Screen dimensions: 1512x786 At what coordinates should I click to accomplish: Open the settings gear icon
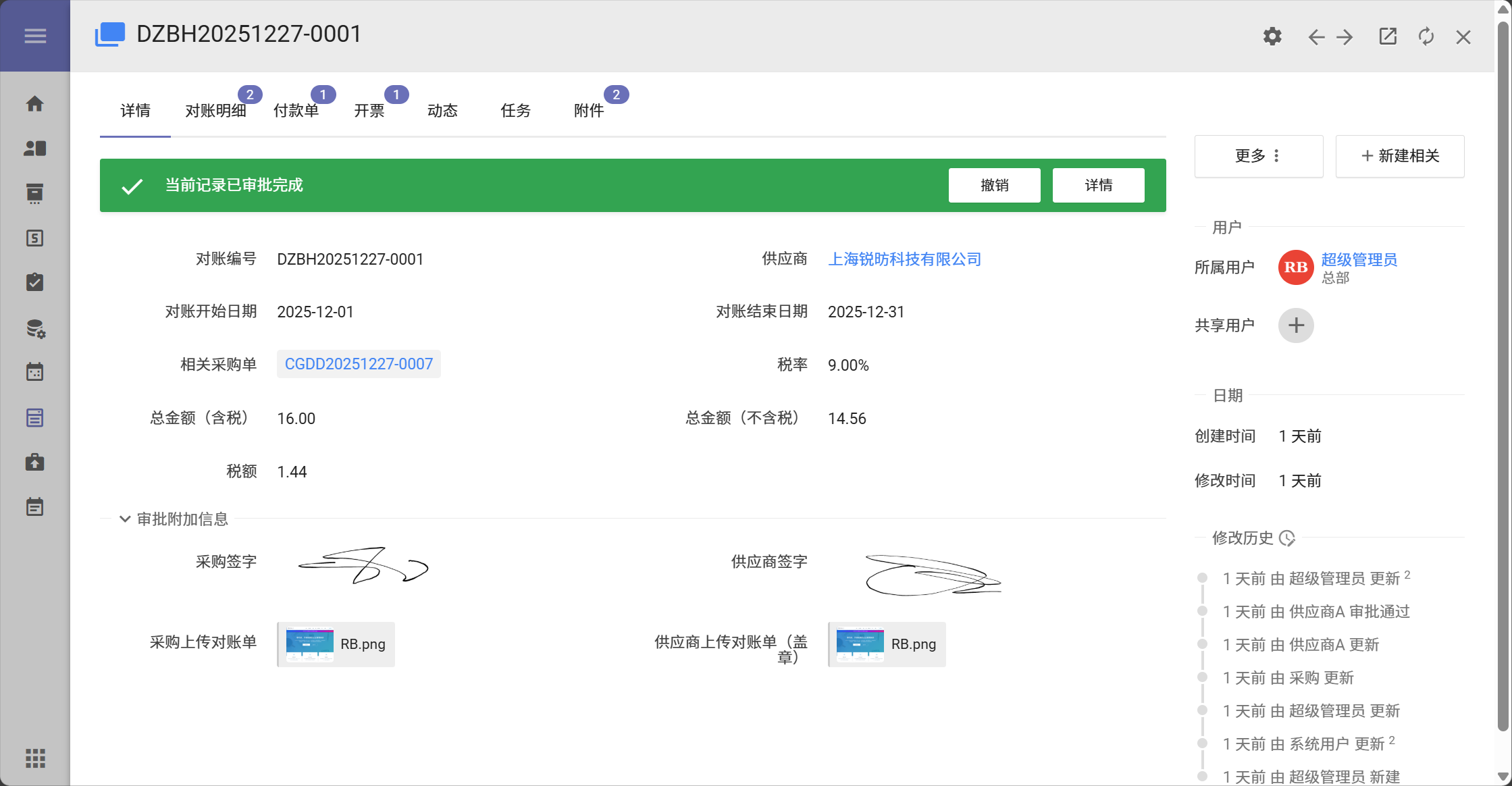click(1272, 36)
